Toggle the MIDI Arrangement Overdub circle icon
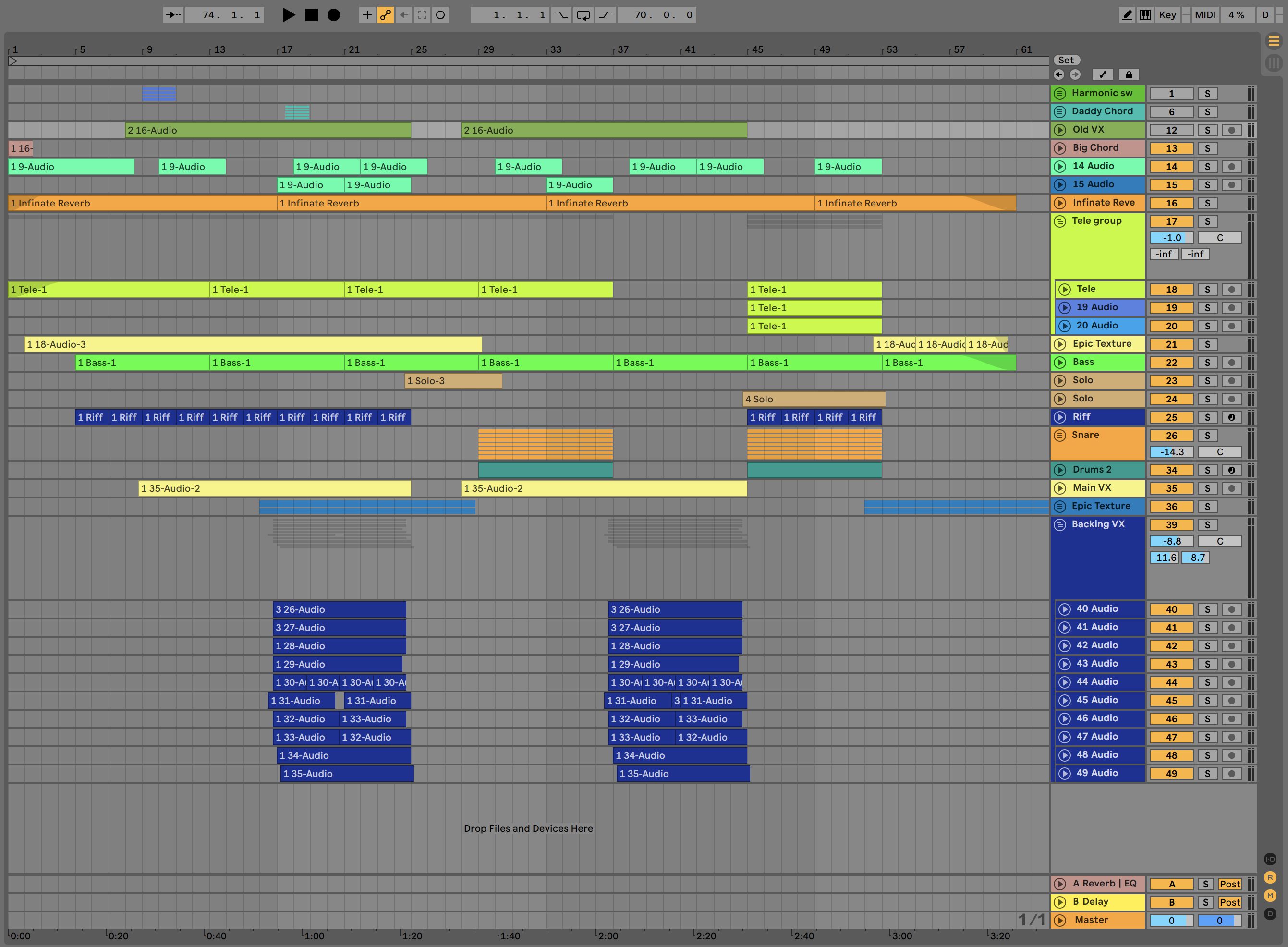1288x947 pixels. click(441, 15)
